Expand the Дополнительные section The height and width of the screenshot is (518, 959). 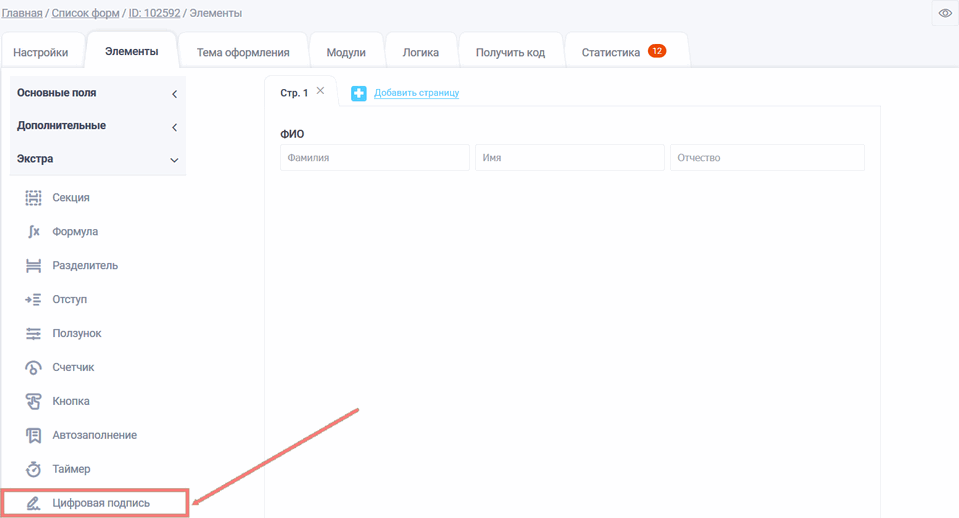pos(97,126)
